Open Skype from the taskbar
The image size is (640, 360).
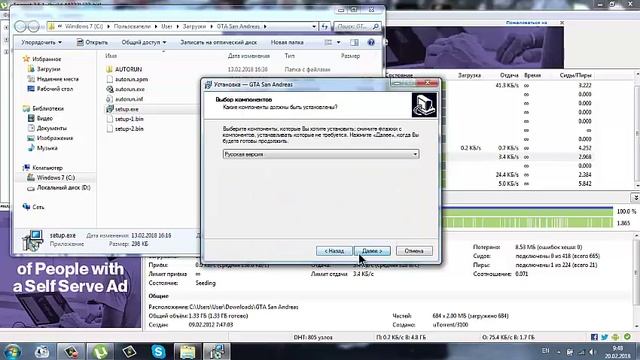click(x=158, y=351)
